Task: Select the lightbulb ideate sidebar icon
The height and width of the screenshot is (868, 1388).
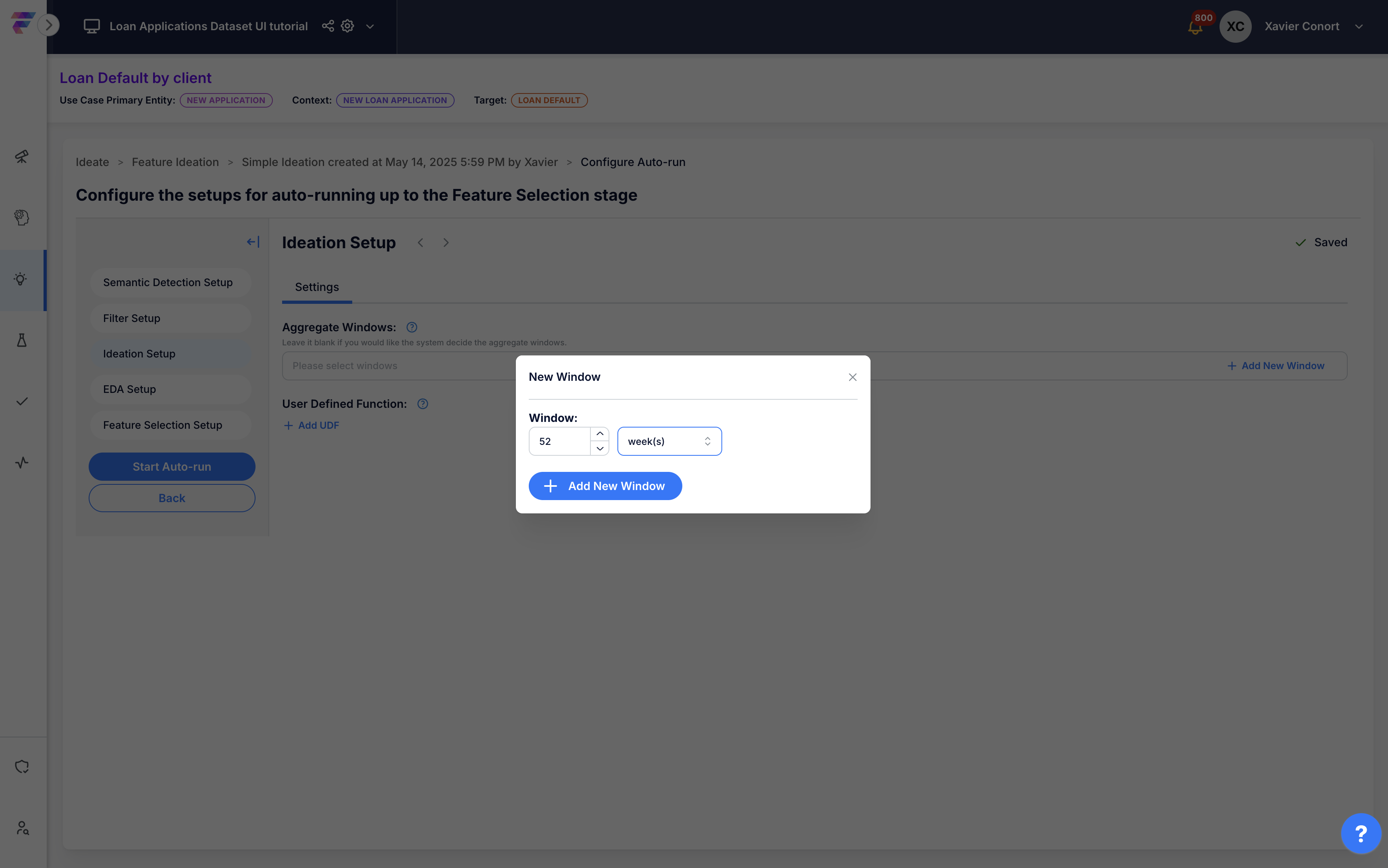Action: coord(21,279)
